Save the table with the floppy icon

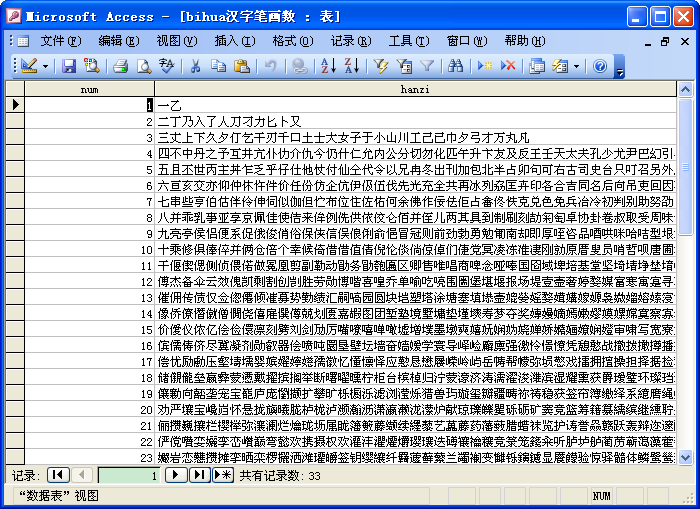(69, 66)
